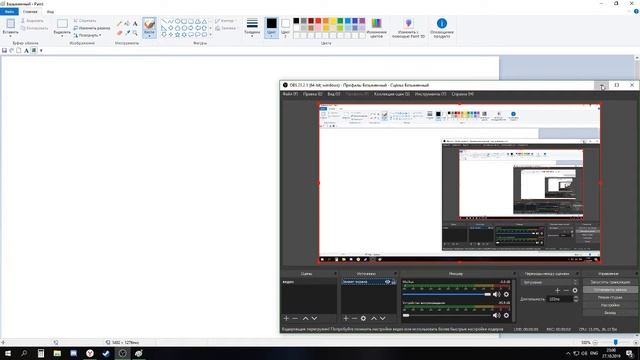Screen dimensions: 640x360
Task: Select the Pencil tool in Paint
Action: click(x=119, y=24)
